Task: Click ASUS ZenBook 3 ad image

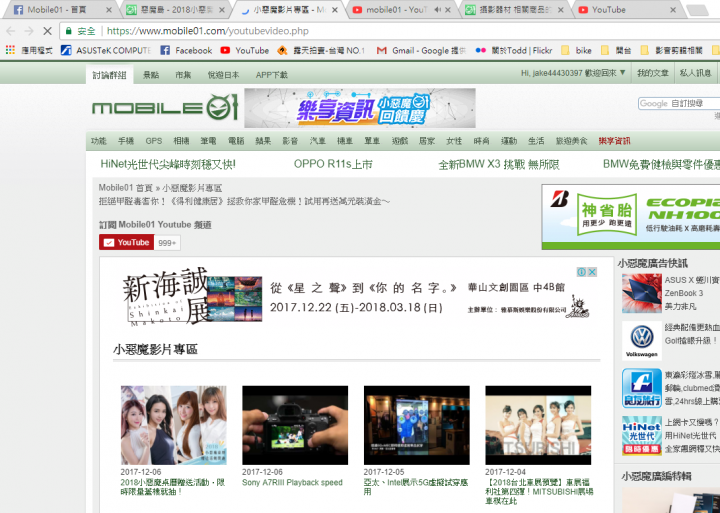Action: tap(641, 293)
